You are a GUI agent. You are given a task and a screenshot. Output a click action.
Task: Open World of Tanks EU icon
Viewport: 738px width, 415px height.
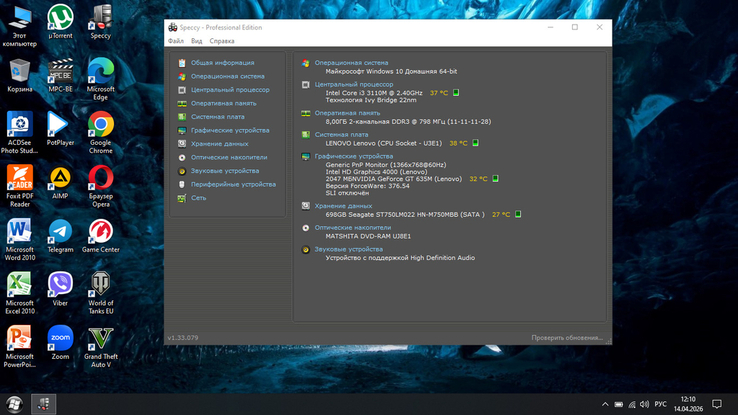pyautogui.click(x=101, y=294)
